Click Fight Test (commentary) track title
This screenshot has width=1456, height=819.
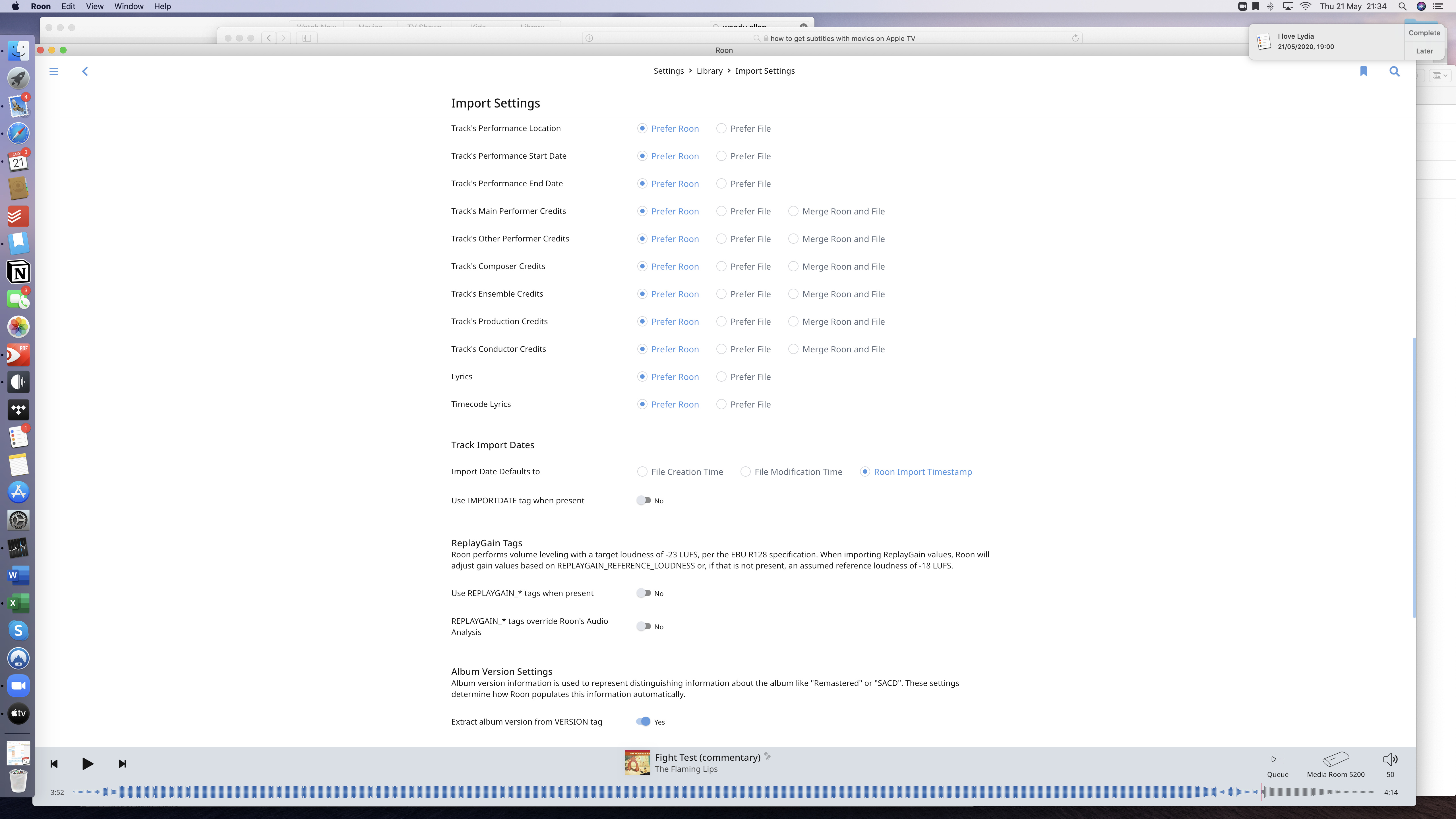[708, 757]
